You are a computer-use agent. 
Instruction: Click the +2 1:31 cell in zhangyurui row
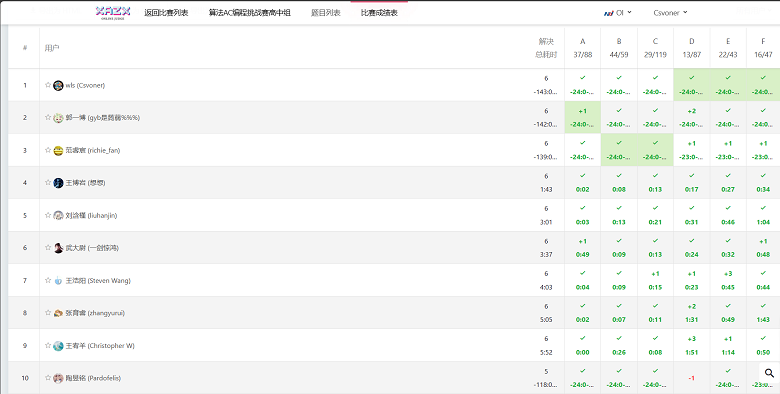(x=691, y=313)
